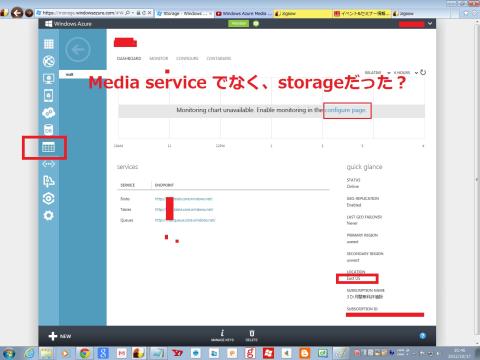Open Cloud Services gear-cloud icon in sidebar
This screenshot has width=480, height=360.
(49, 113)
